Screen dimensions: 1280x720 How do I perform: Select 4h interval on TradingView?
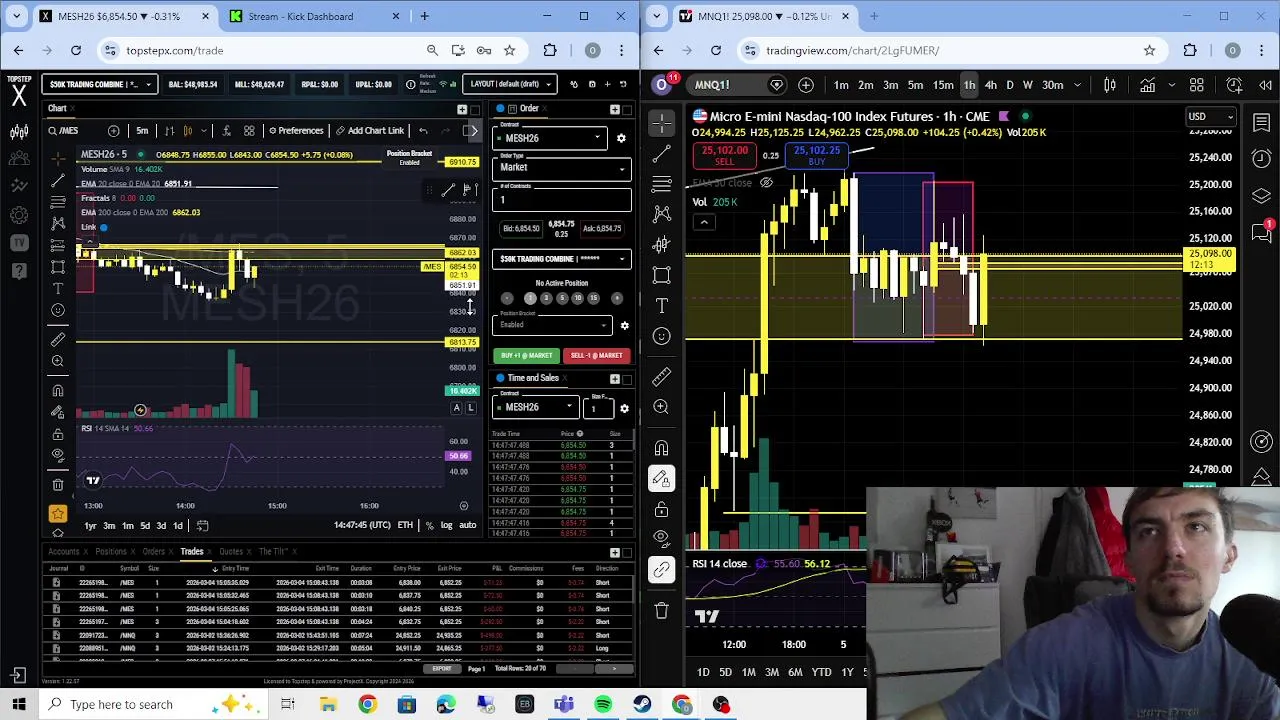pos(990,85)
